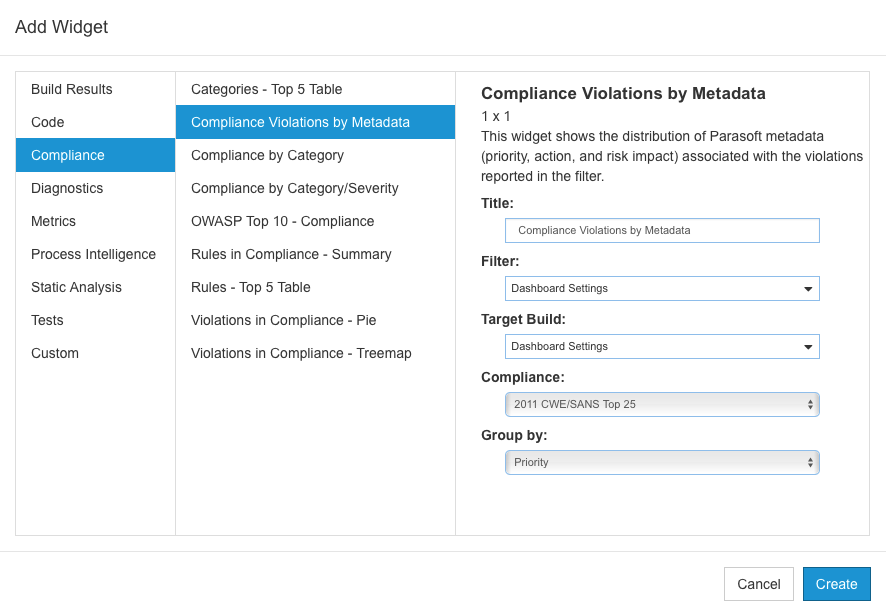This screenshot has height=616, width=886.
Task: Expand the Compliance selector showing 2011 CWE/SANS Top 25
Action: pos(662,405)
